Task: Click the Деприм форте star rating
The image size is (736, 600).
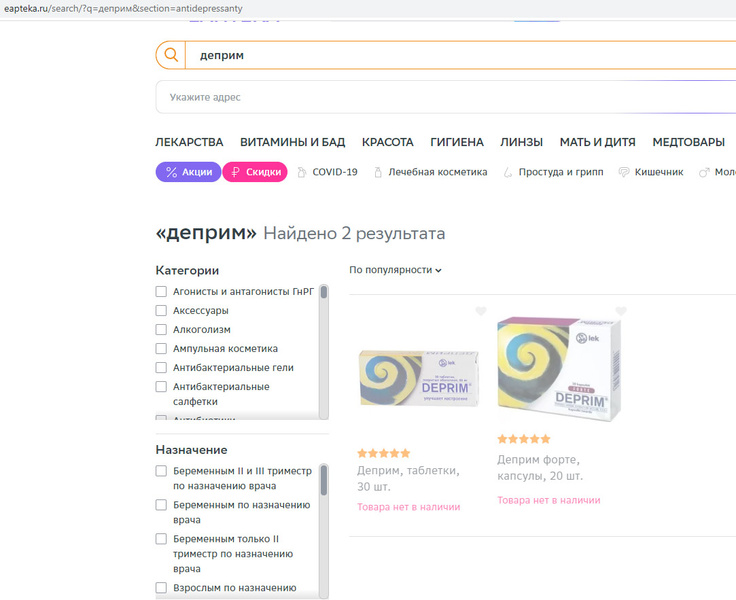Action: click(x=524, y=439)
